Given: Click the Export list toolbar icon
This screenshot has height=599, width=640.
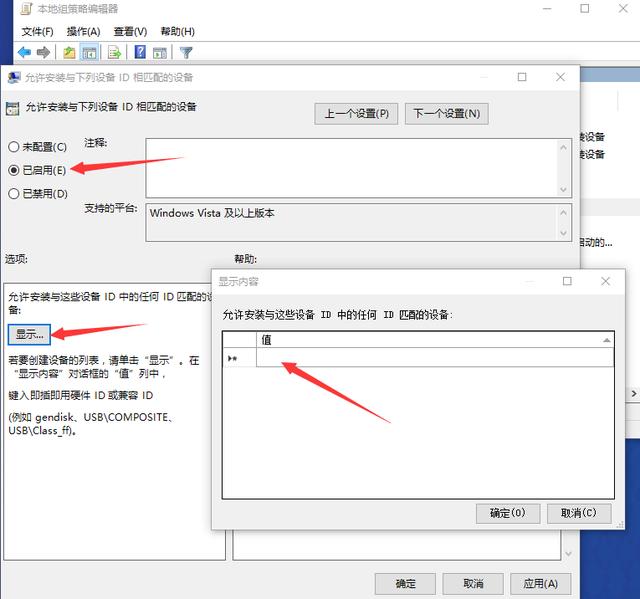Looking at the screenshot, I should coord(114,52).
